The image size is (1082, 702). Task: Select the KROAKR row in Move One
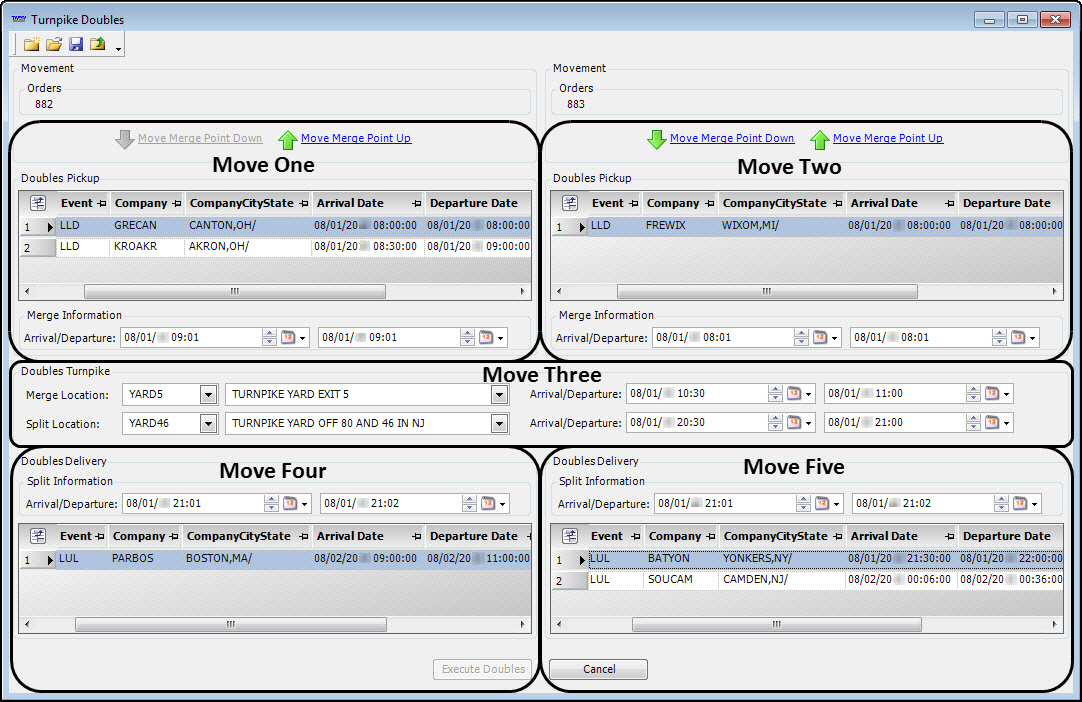tap(275, 246)
